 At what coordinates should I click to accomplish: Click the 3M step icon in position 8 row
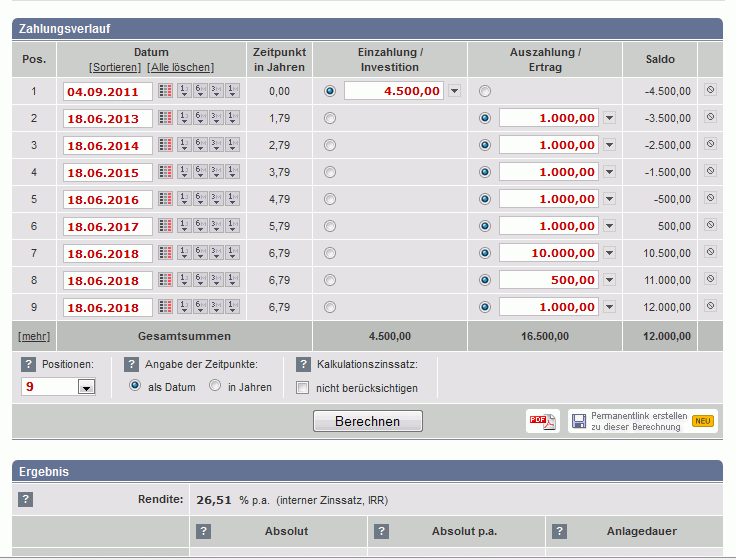click(216, 280)
